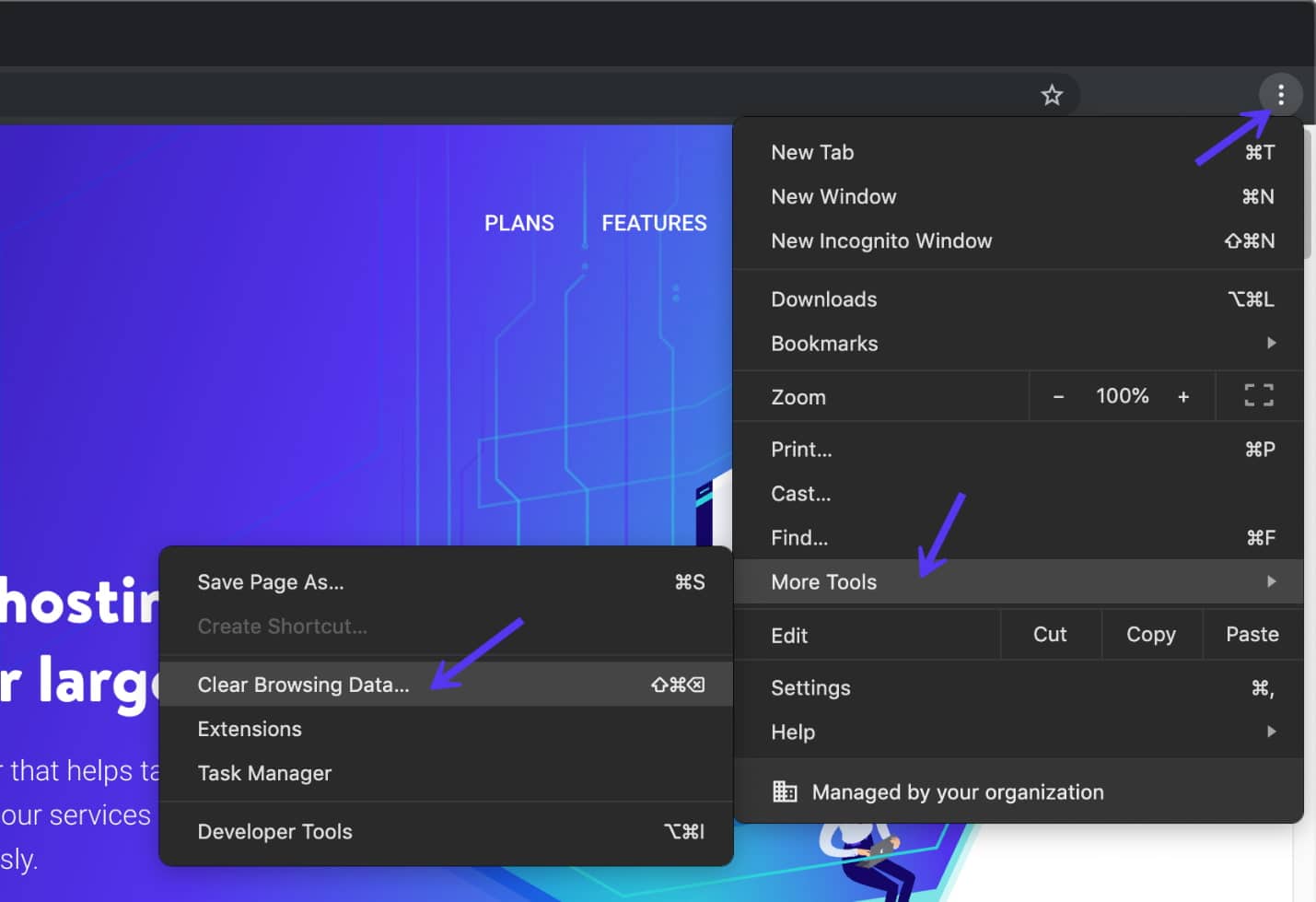1316x902 pixels.
Task: Open Developer Tools from the submenu
Action: (274, 831)
